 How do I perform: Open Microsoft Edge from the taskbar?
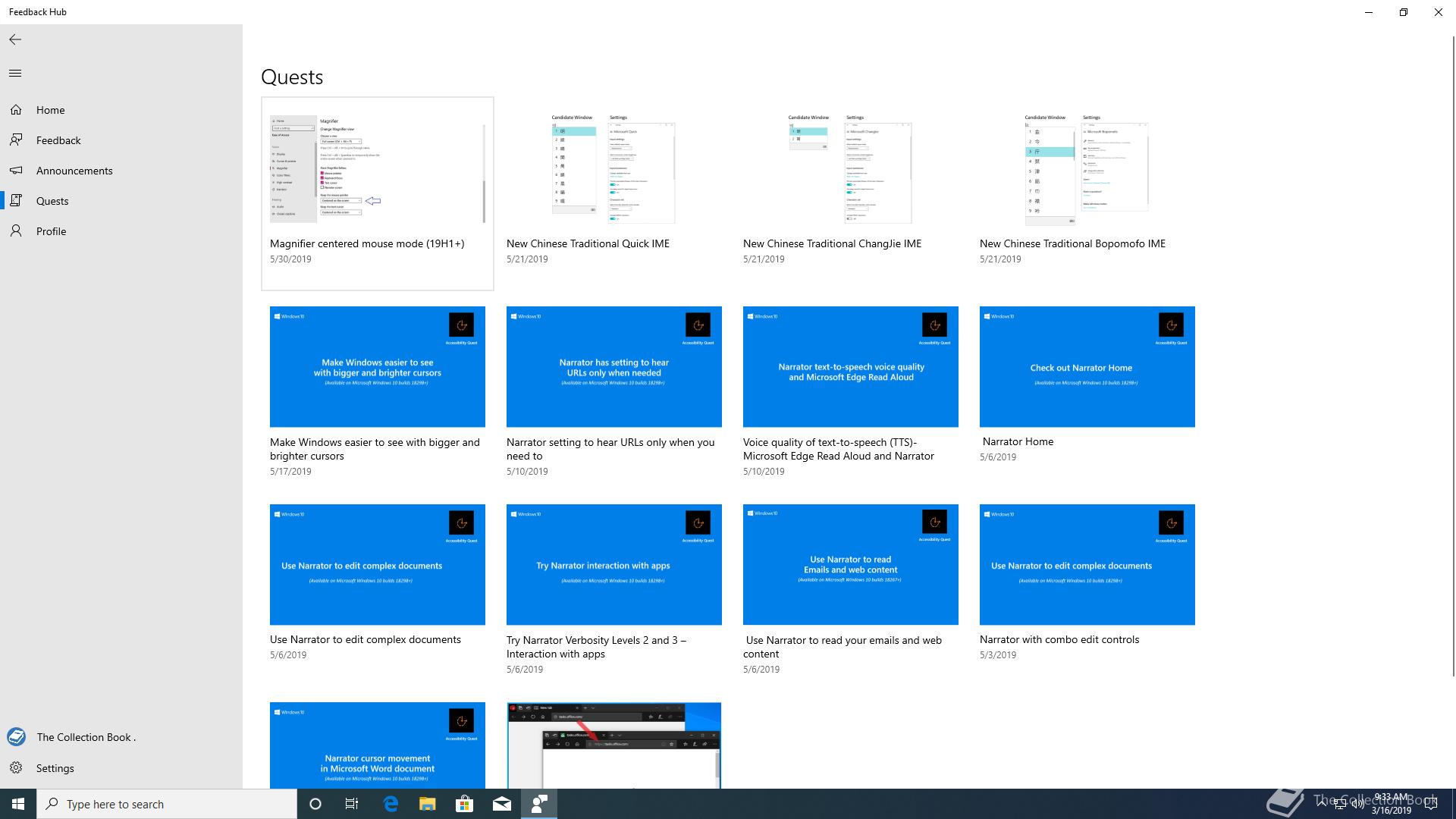point(391,804)
